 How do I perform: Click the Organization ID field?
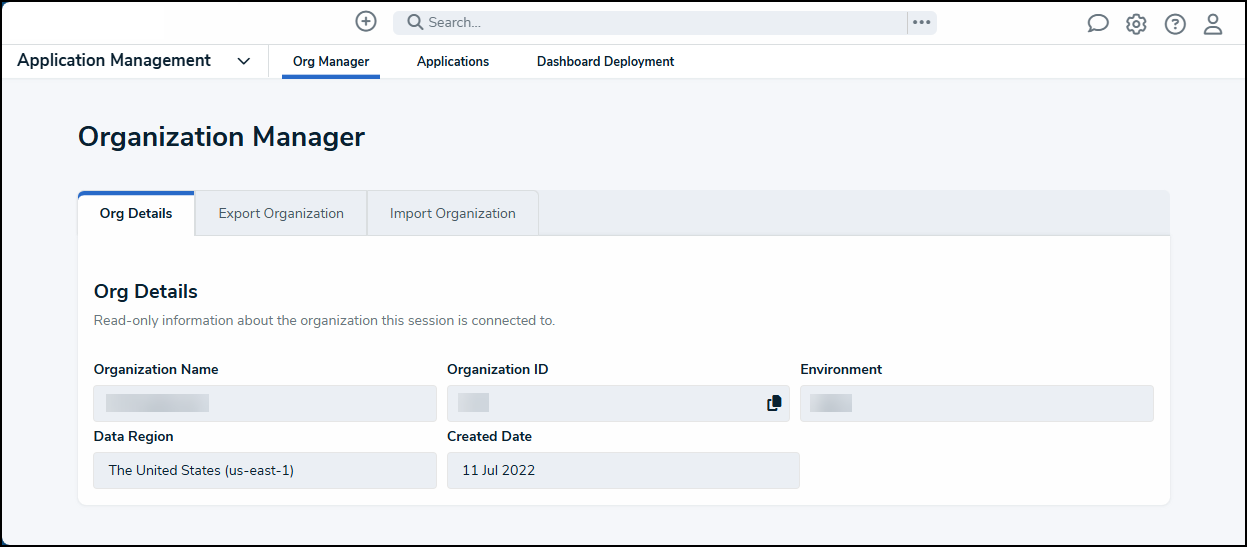618,403
